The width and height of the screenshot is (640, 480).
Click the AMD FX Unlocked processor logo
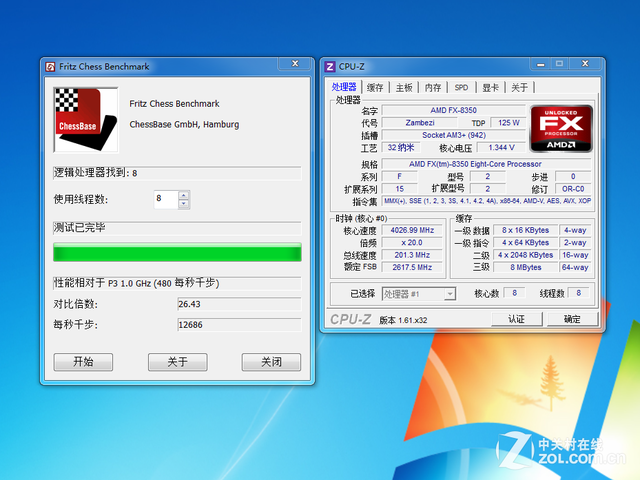click(x=561, y=129)
